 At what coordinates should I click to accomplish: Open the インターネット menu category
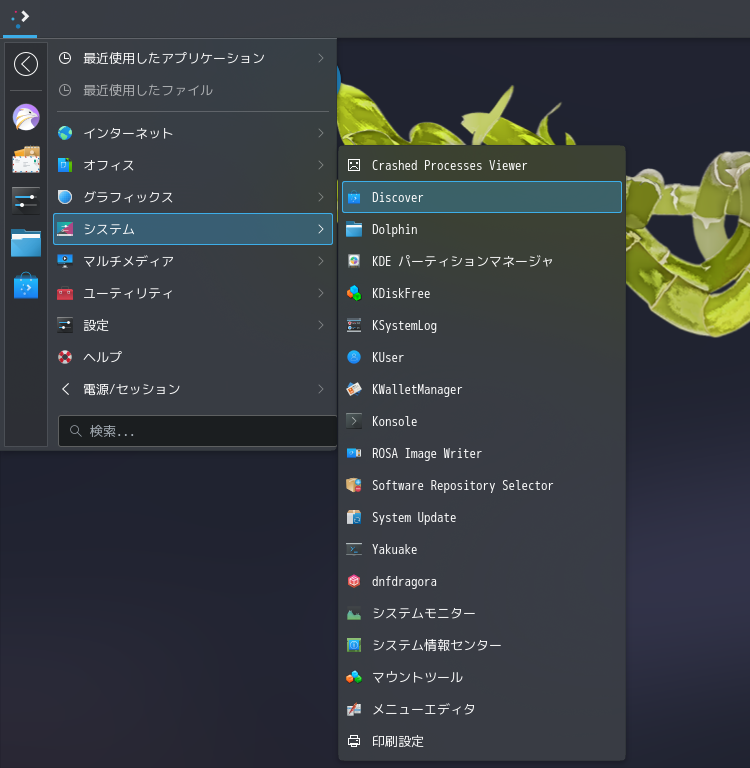[193, 133]
